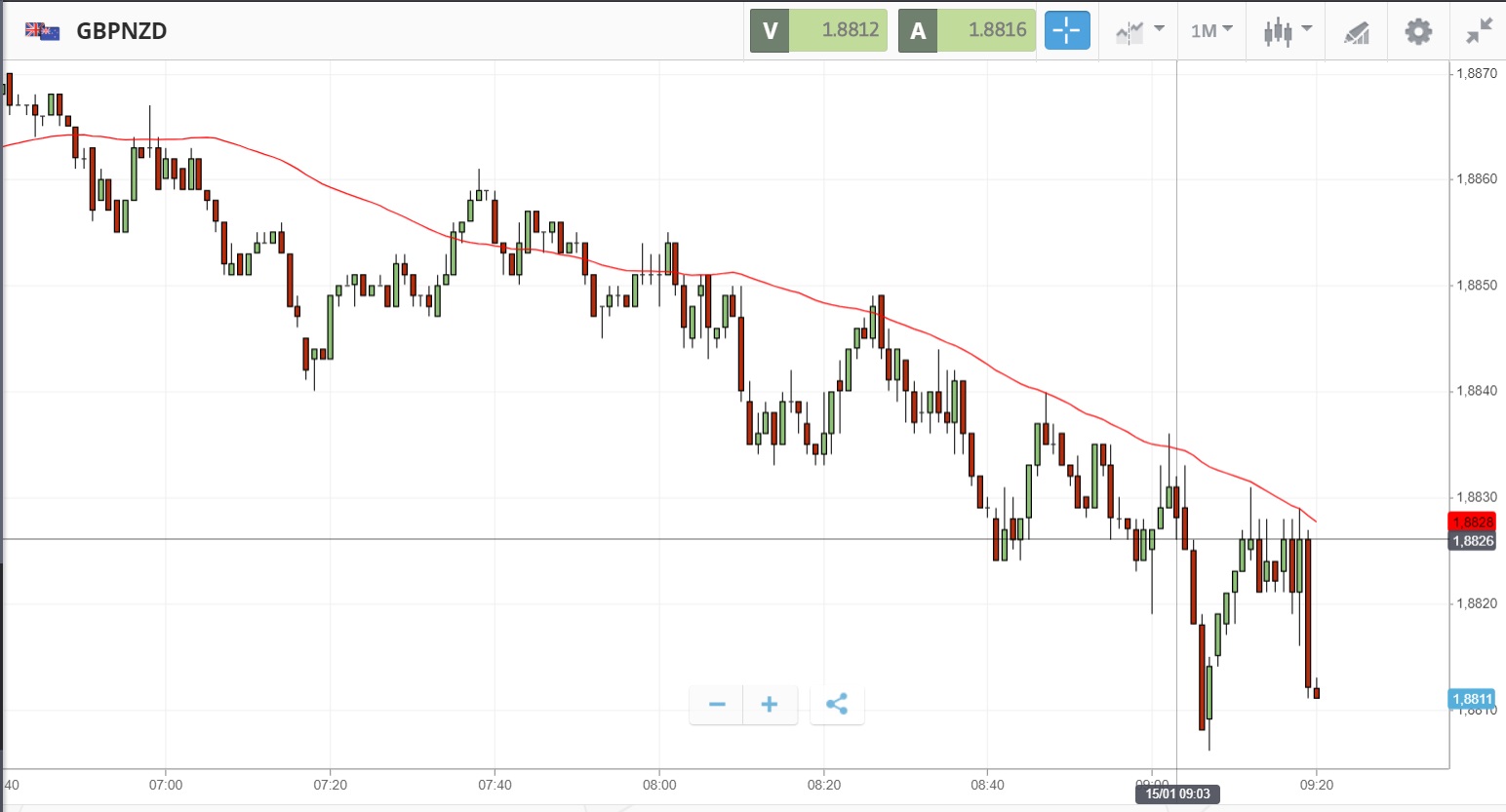The image size is (1506, 812).
Task: Click the 08:00 time axis label
Action: click(x=659, y=785)
